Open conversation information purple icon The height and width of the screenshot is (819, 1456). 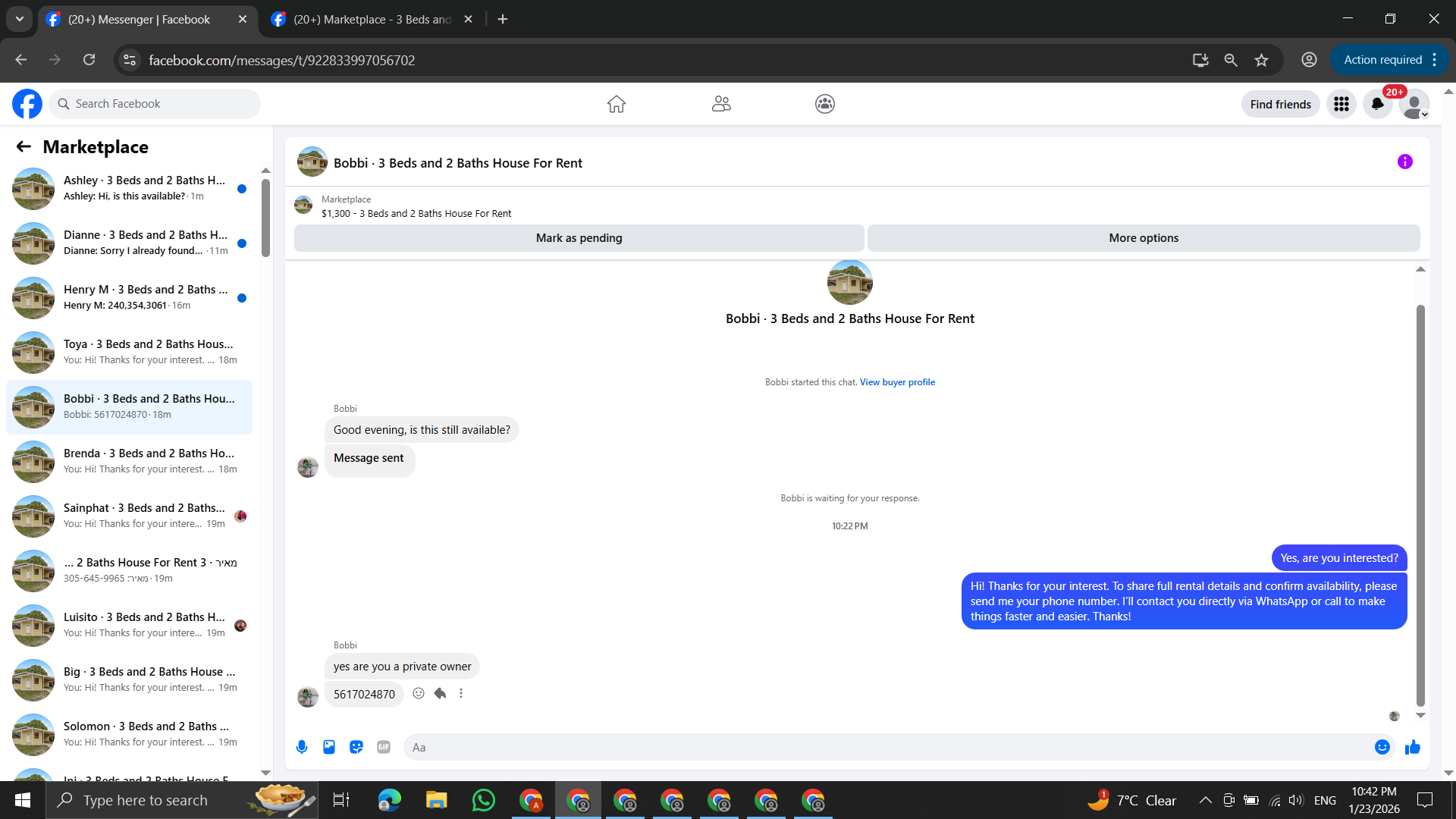pos(1404,162)
